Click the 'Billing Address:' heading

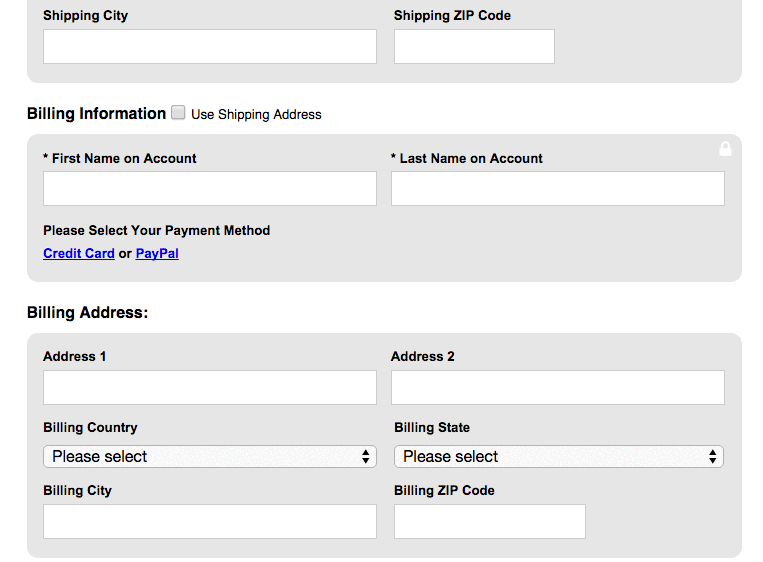[87, 313]
